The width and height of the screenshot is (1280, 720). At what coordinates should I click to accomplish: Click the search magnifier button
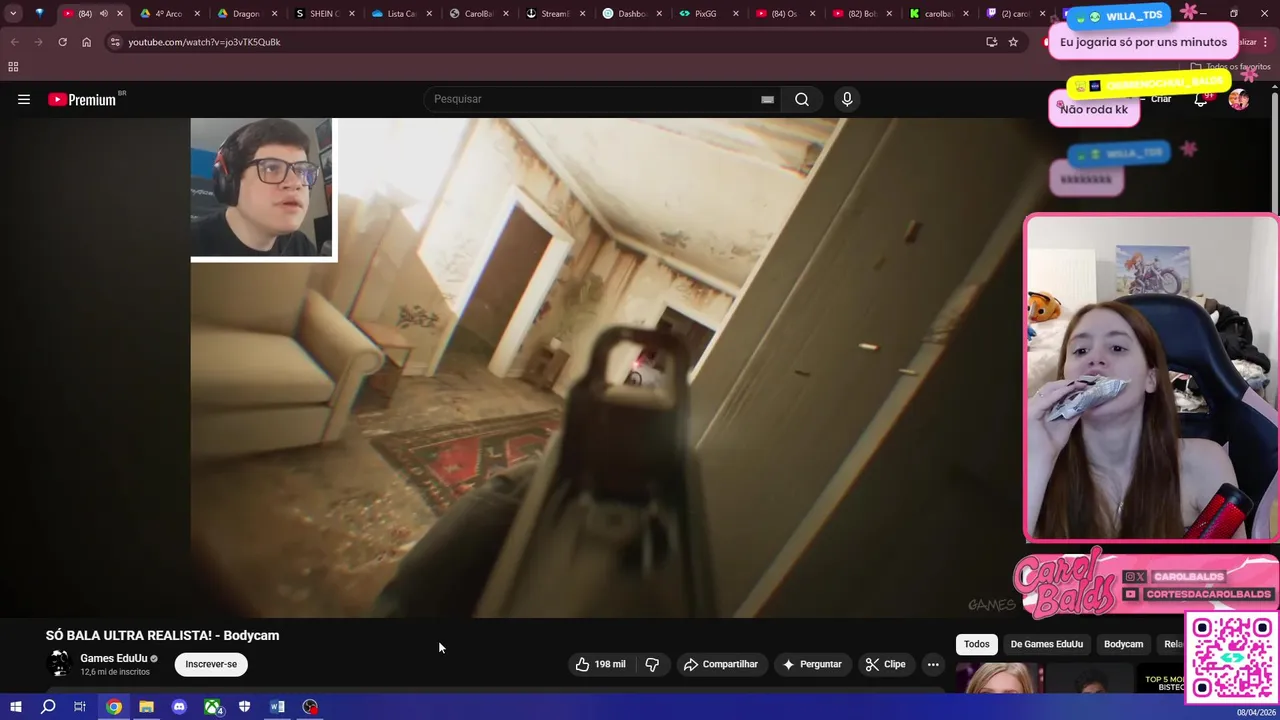click(802, 99)
